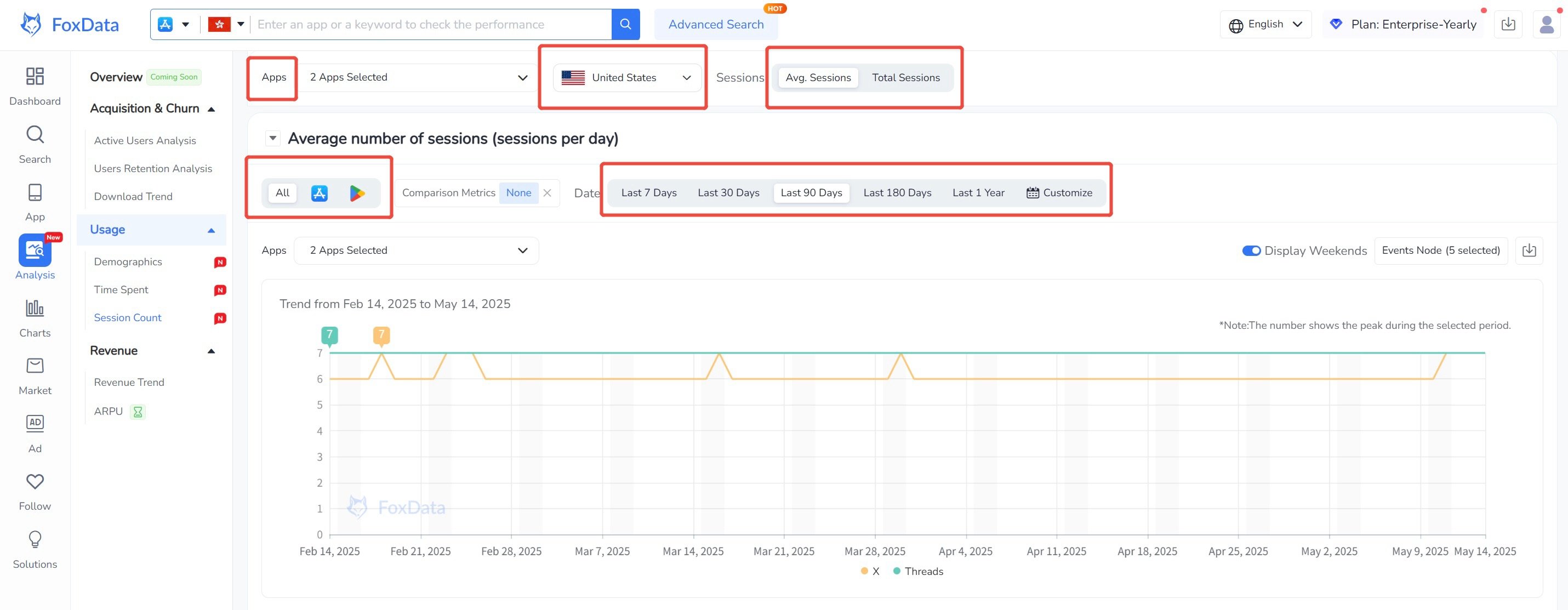
Task: Toggle the X series in legend
Action: (870, 572)
